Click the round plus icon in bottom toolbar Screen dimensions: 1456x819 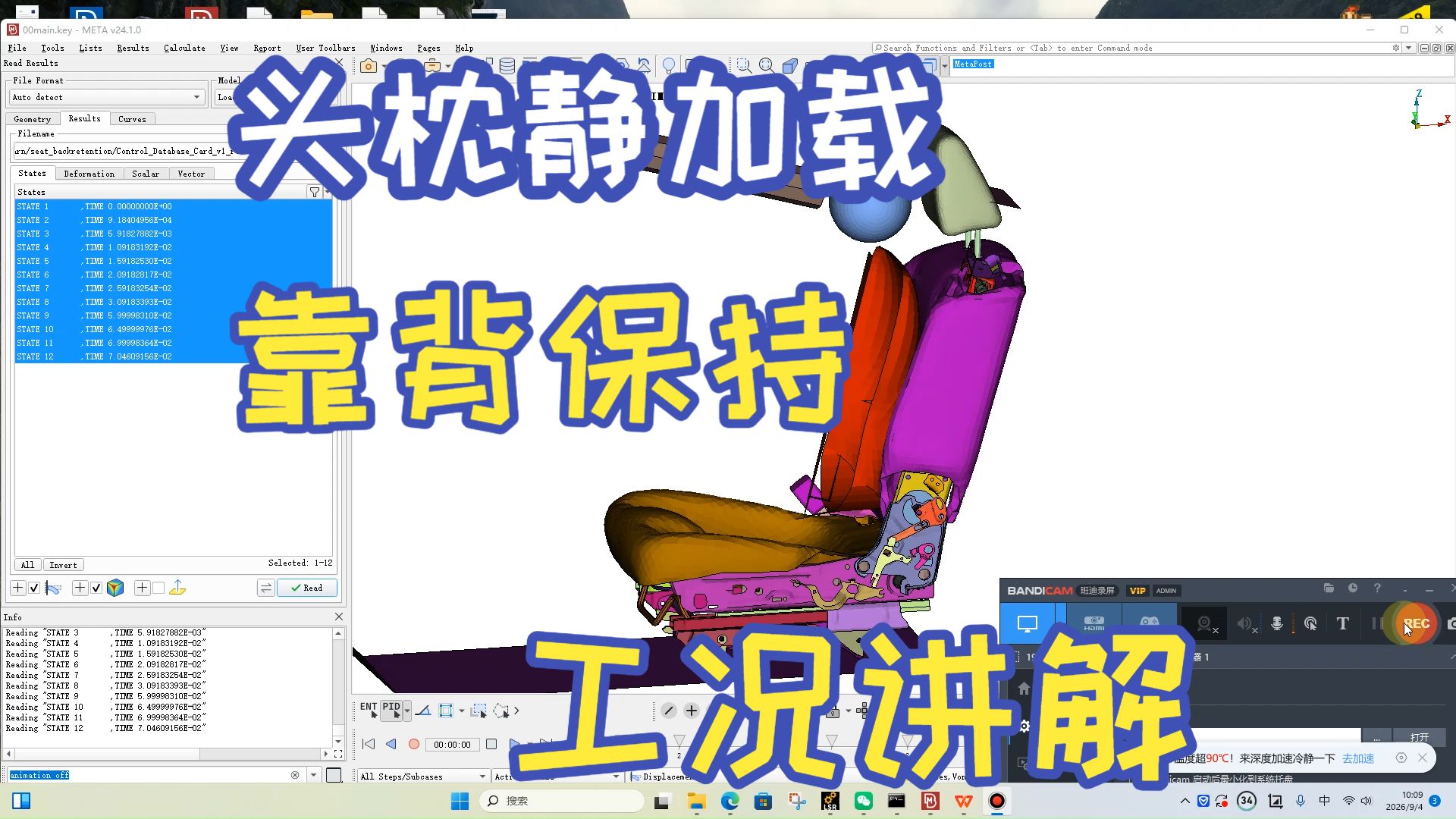pyautogui.click(x=691, y=711)
